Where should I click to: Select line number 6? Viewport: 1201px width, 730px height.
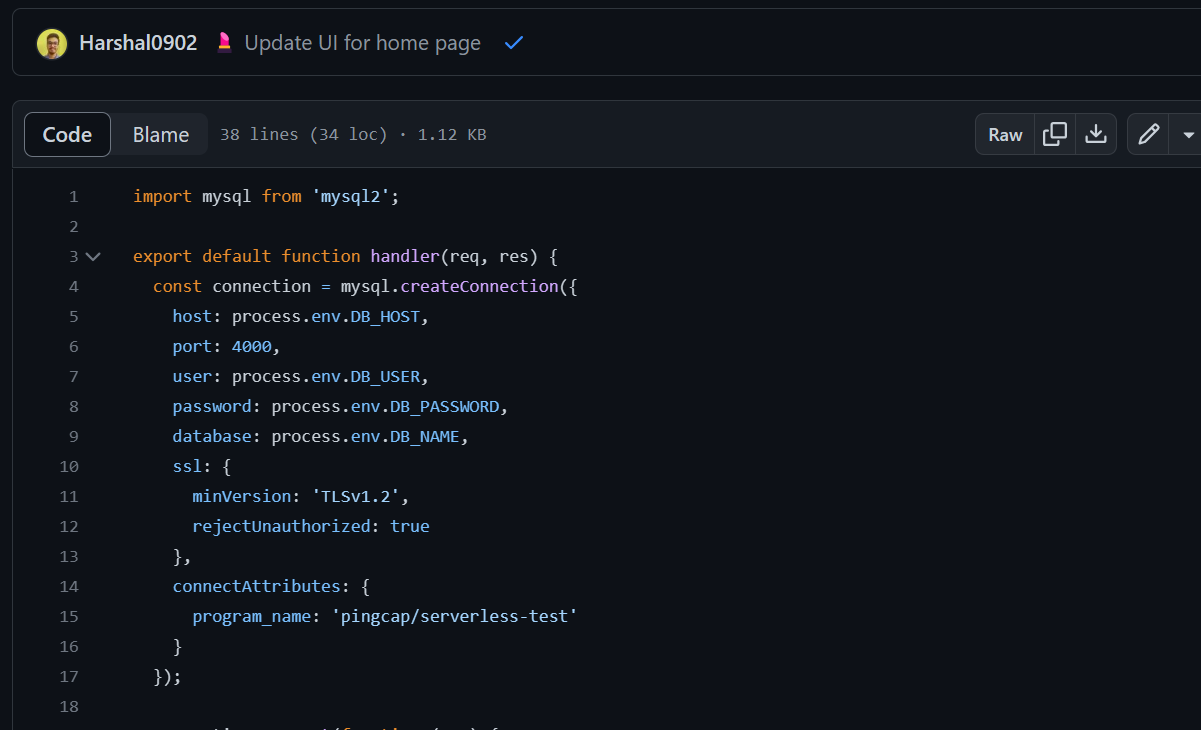73,346
